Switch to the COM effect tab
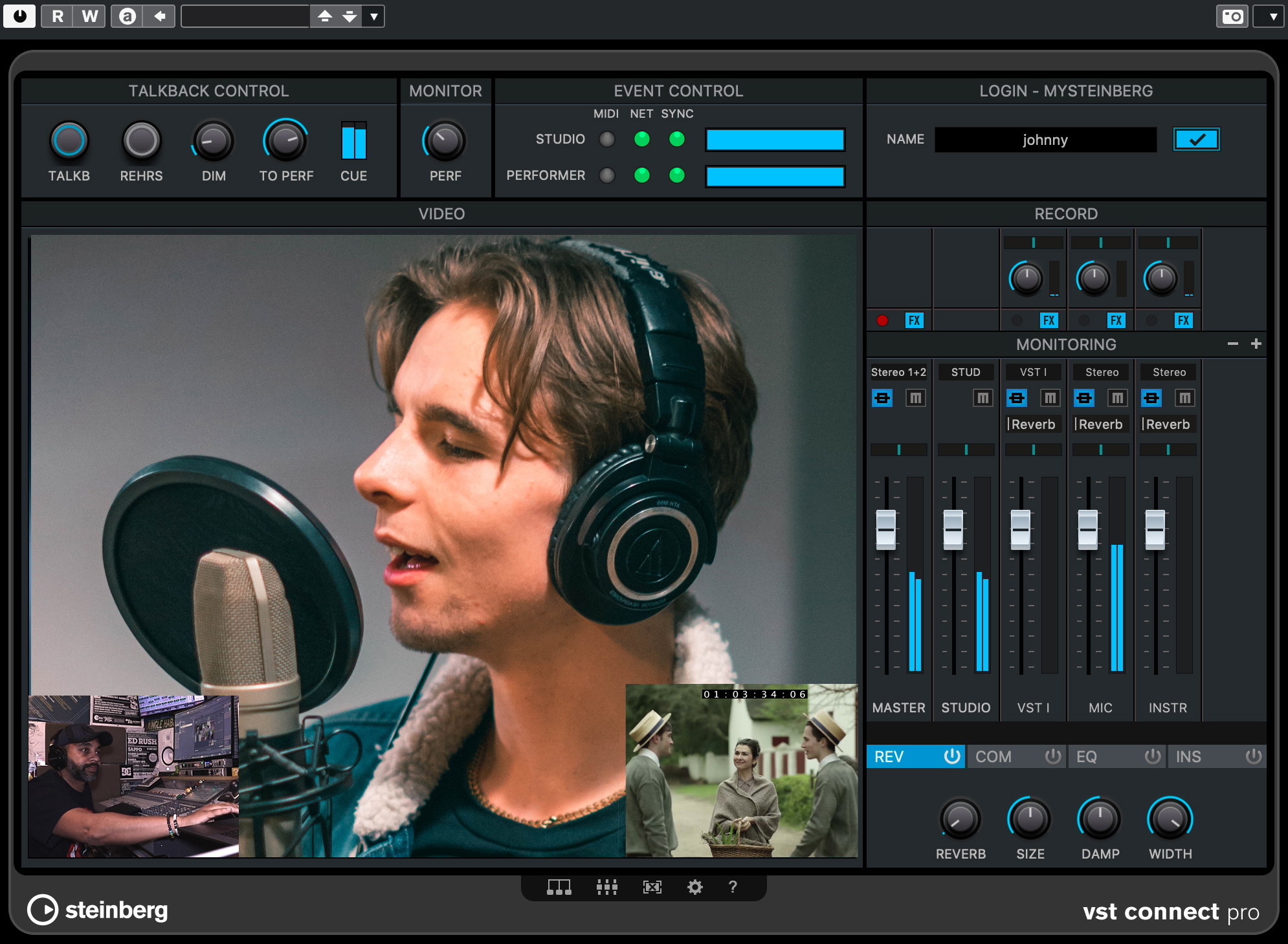The image size is (1288, 944). pyautogui.click(x=994, y=756)
